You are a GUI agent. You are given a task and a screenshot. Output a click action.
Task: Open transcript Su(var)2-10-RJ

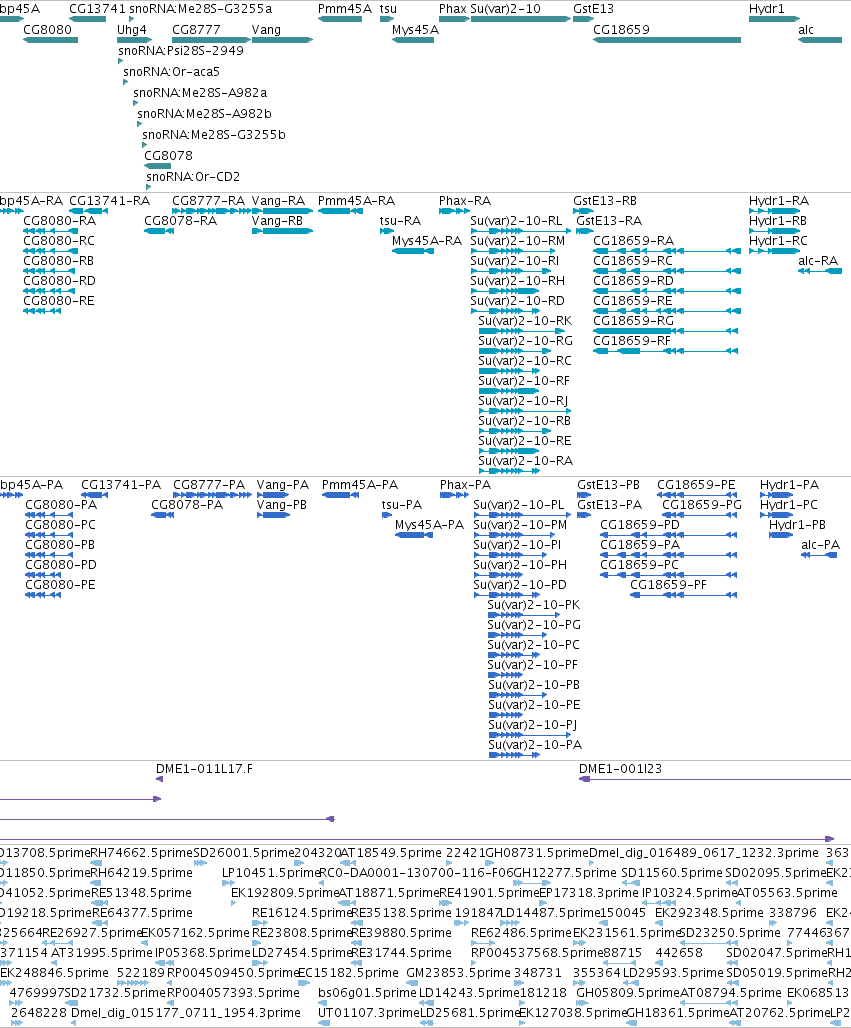(x=524, y=410)
